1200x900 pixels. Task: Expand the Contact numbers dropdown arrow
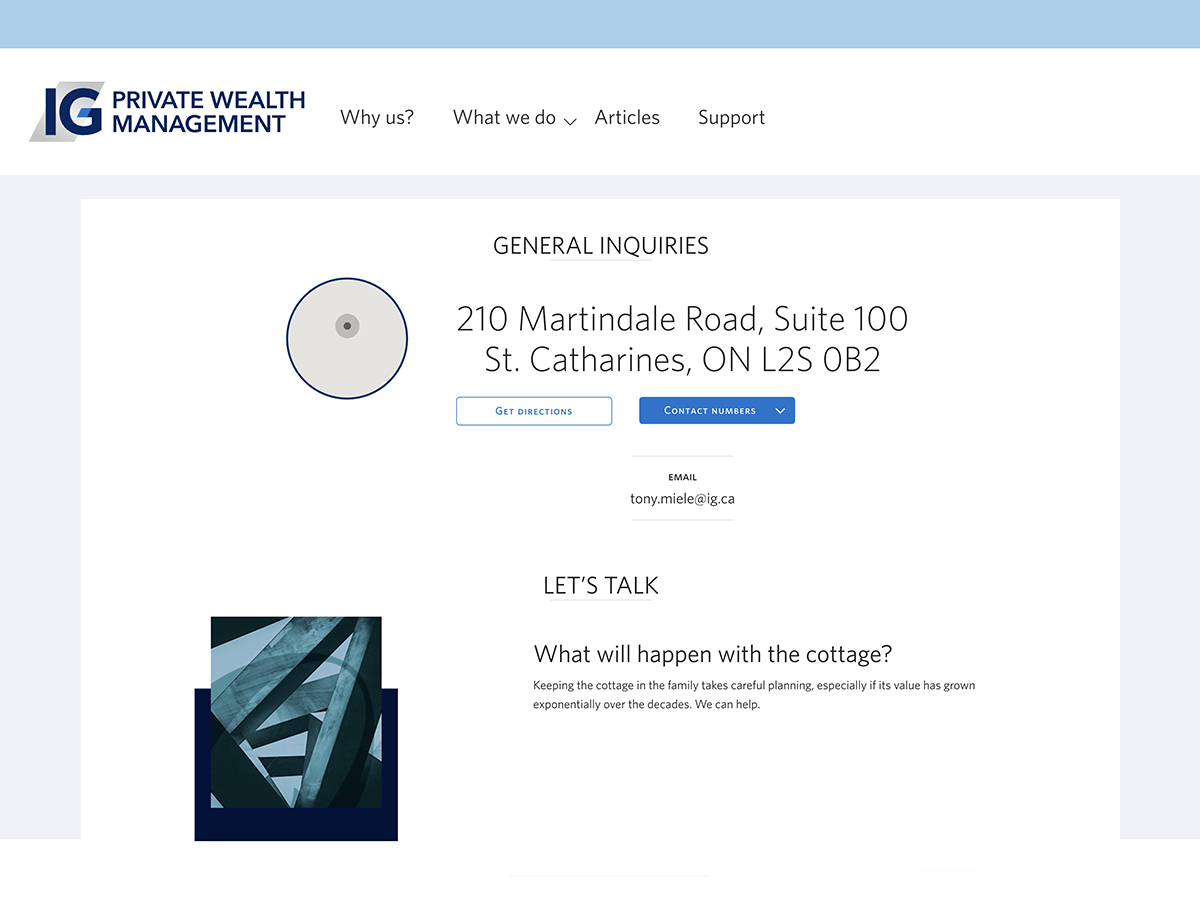coord(780,411)
